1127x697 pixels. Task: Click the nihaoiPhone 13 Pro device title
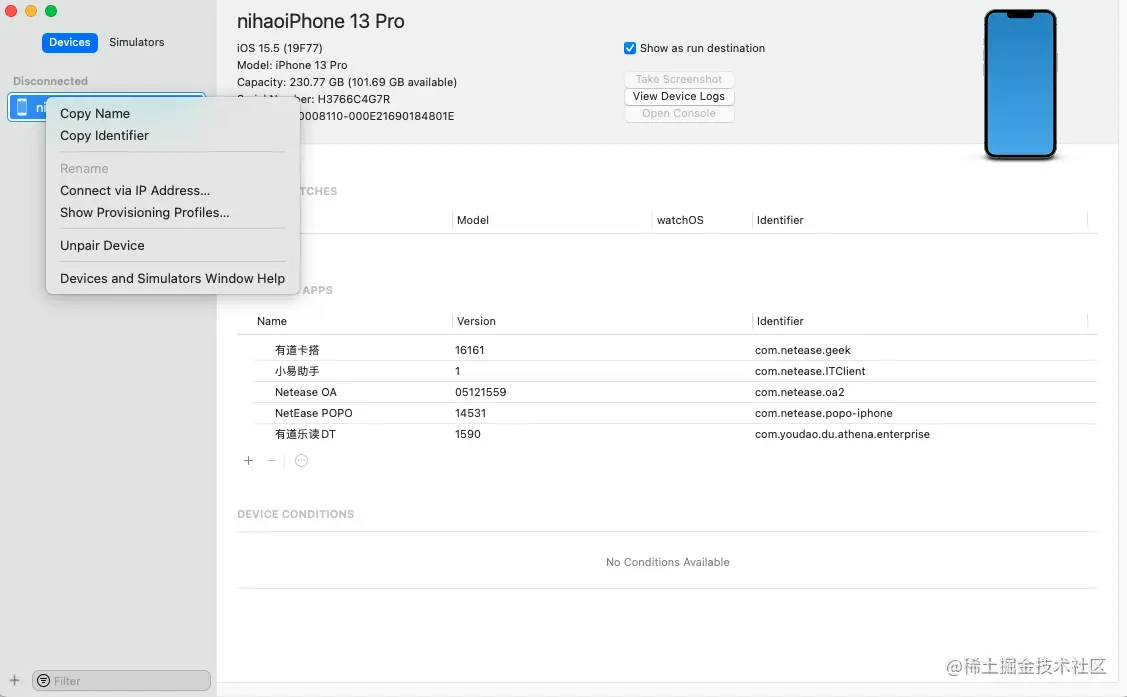coord(321,22)
